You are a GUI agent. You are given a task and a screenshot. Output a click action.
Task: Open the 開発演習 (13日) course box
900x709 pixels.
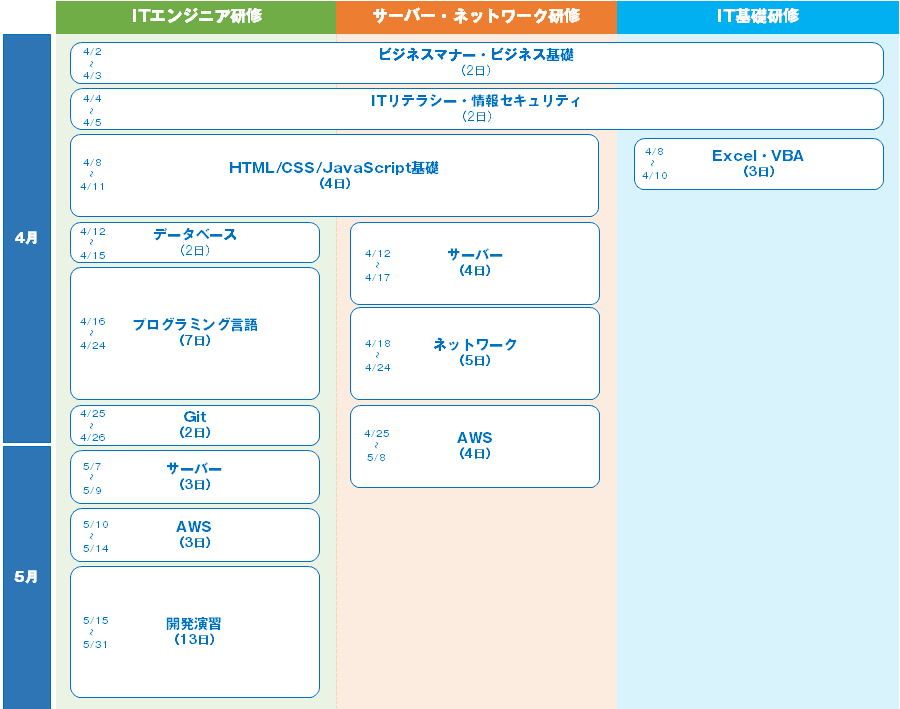coord(195,632)
